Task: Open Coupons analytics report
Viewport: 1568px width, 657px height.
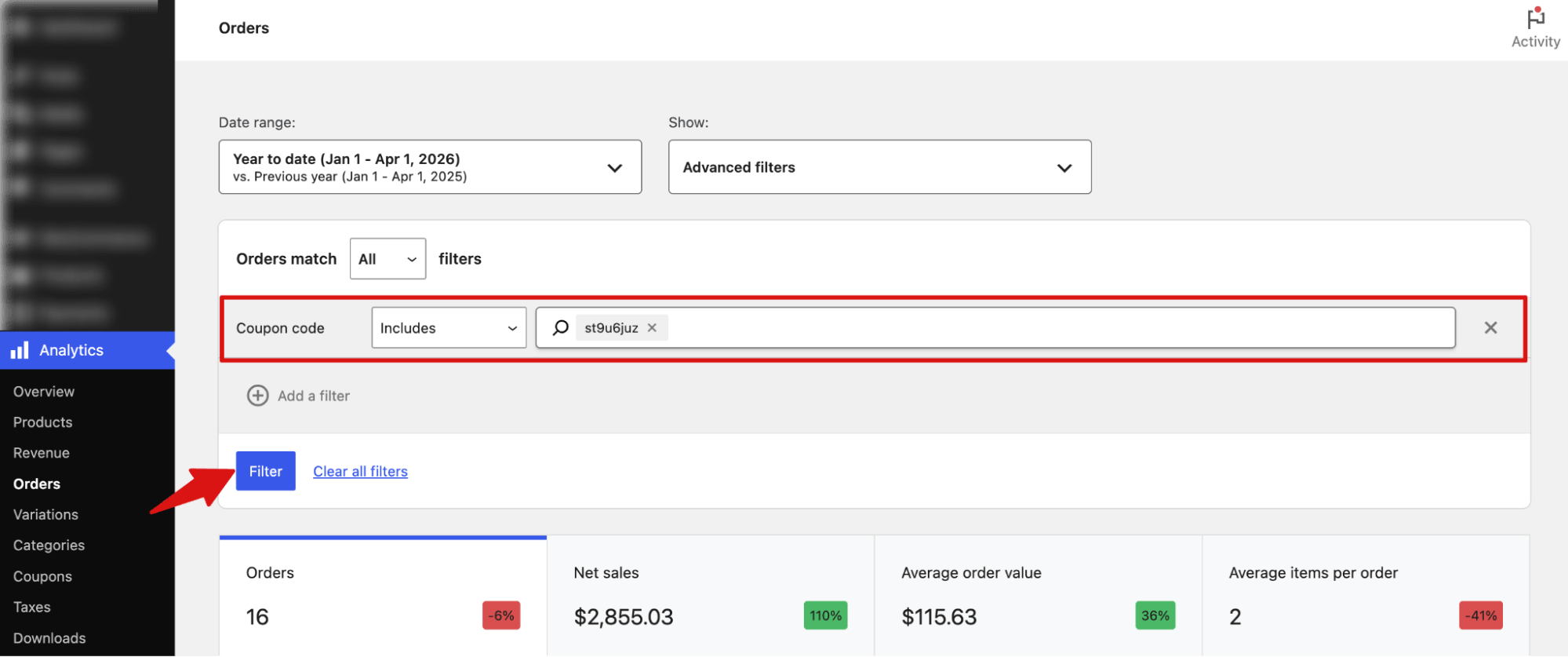Action: (x=42, y=576)
